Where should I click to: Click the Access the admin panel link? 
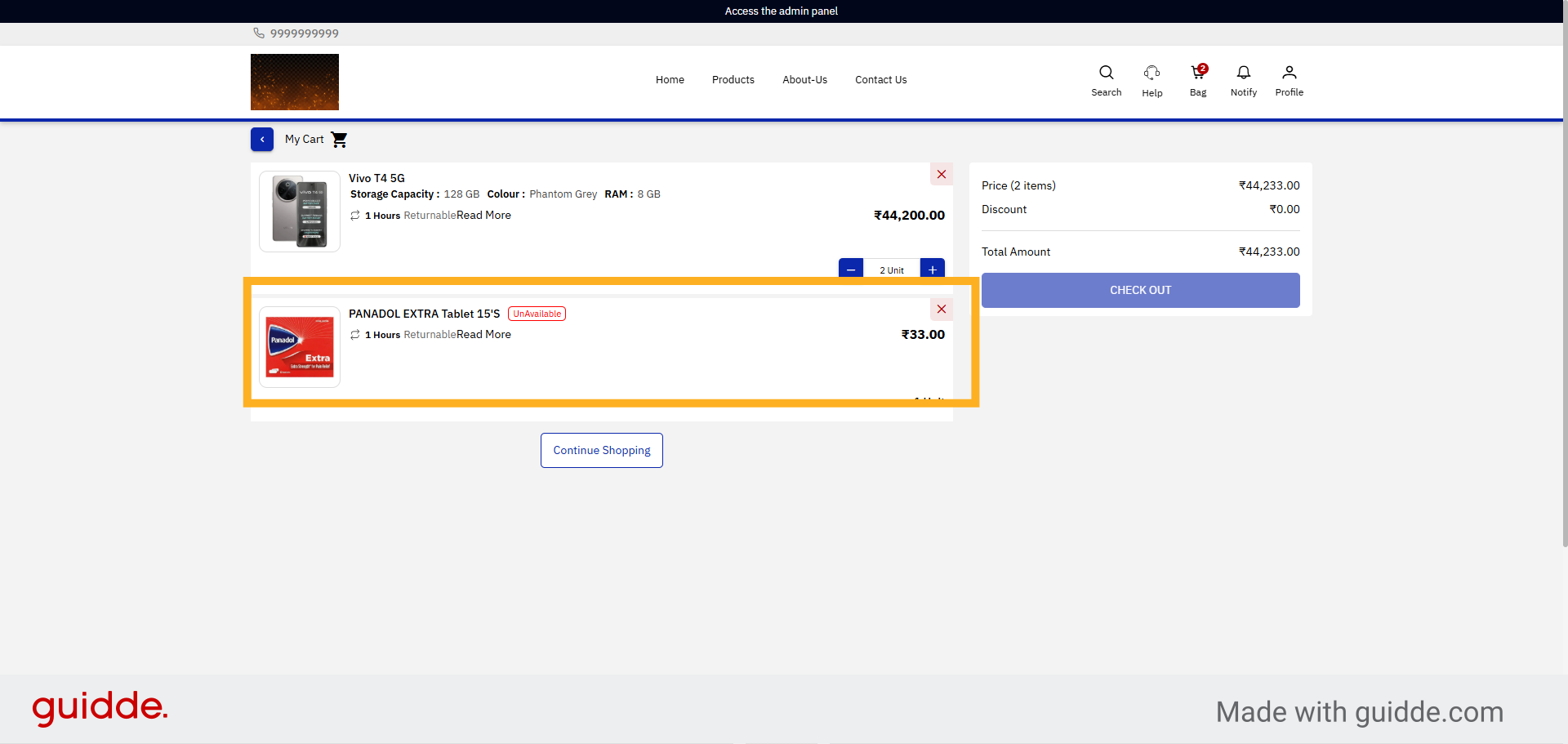click(782, 11)
